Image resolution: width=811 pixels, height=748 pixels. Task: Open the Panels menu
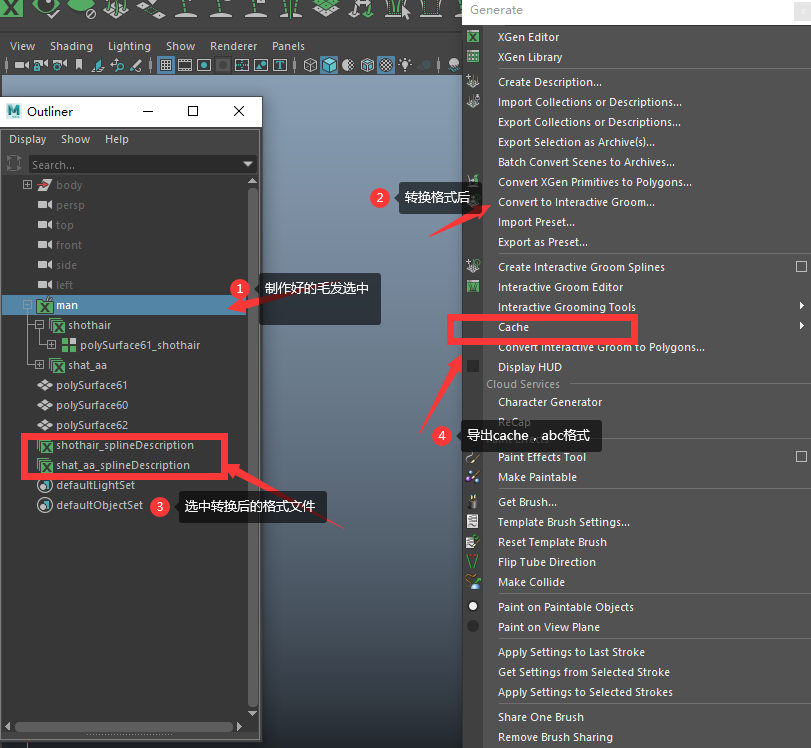(x=288, y=46)
